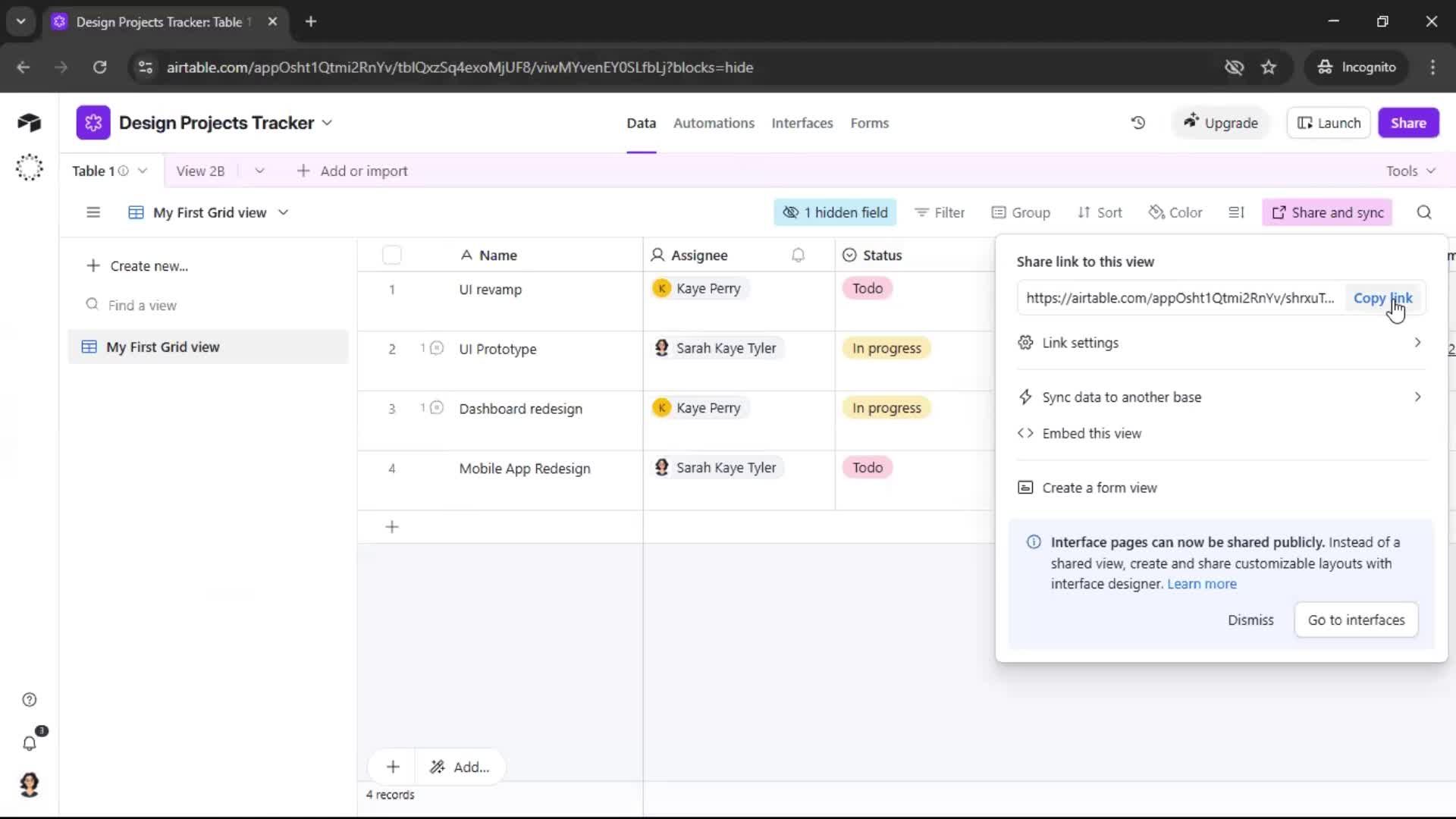Click Share and sync toolbar button
The width and height of the screenshot is (1456, 819).
pyautogui.click(x=1327, y=212)
